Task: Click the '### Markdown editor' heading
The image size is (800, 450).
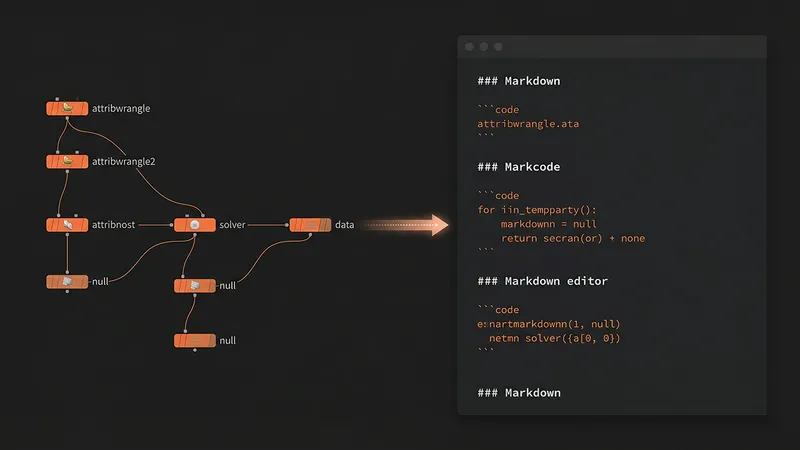Action: coord(542,281)
